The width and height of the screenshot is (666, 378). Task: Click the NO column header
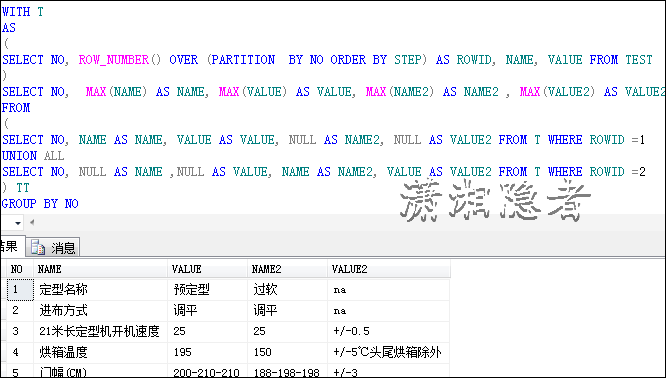tap(20, 269)
